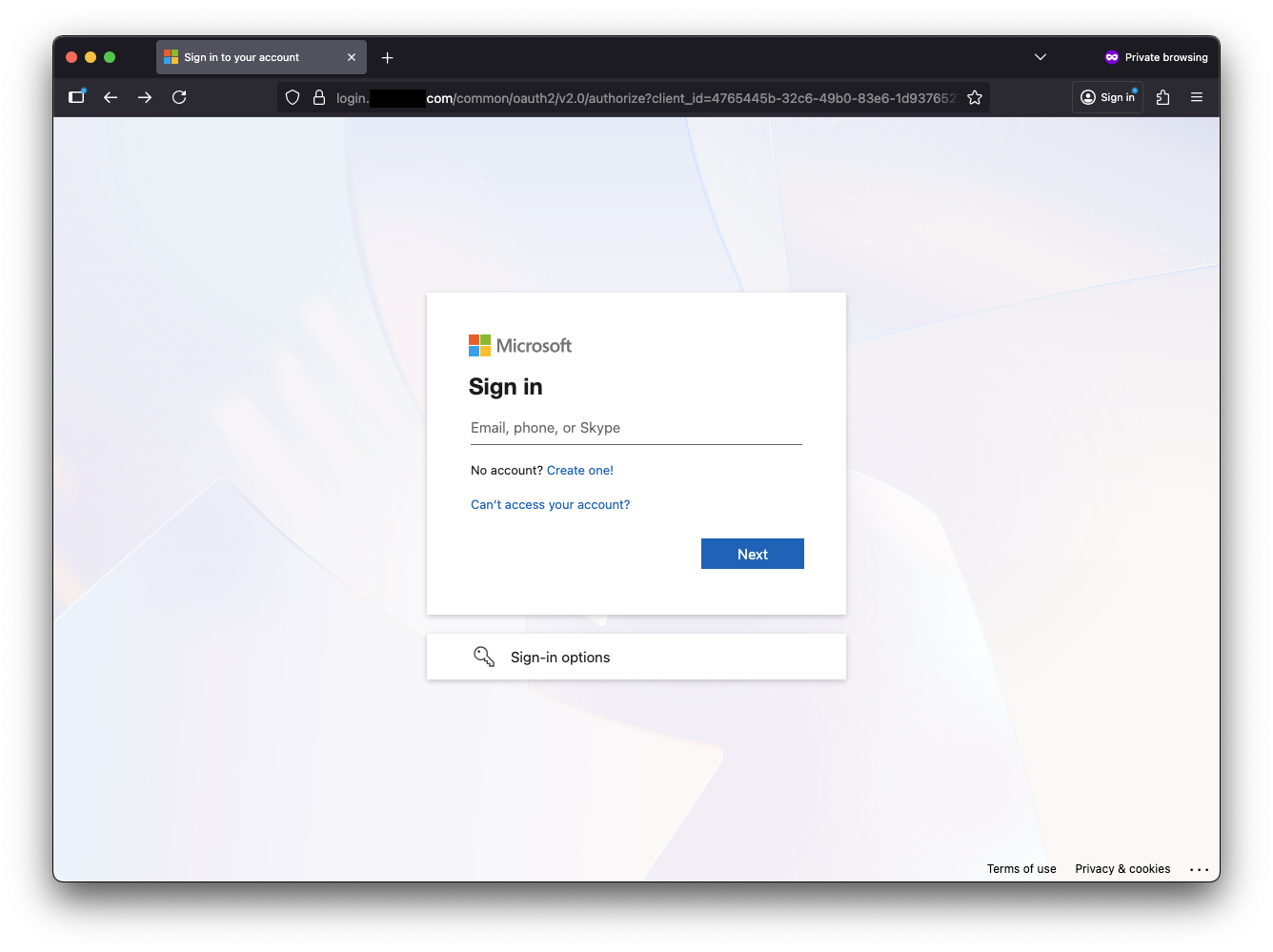Click the sidebar toggle icon in toolbar
Image resolution: width=1273 pixels, height=952 pixels.
click(77, 97)
